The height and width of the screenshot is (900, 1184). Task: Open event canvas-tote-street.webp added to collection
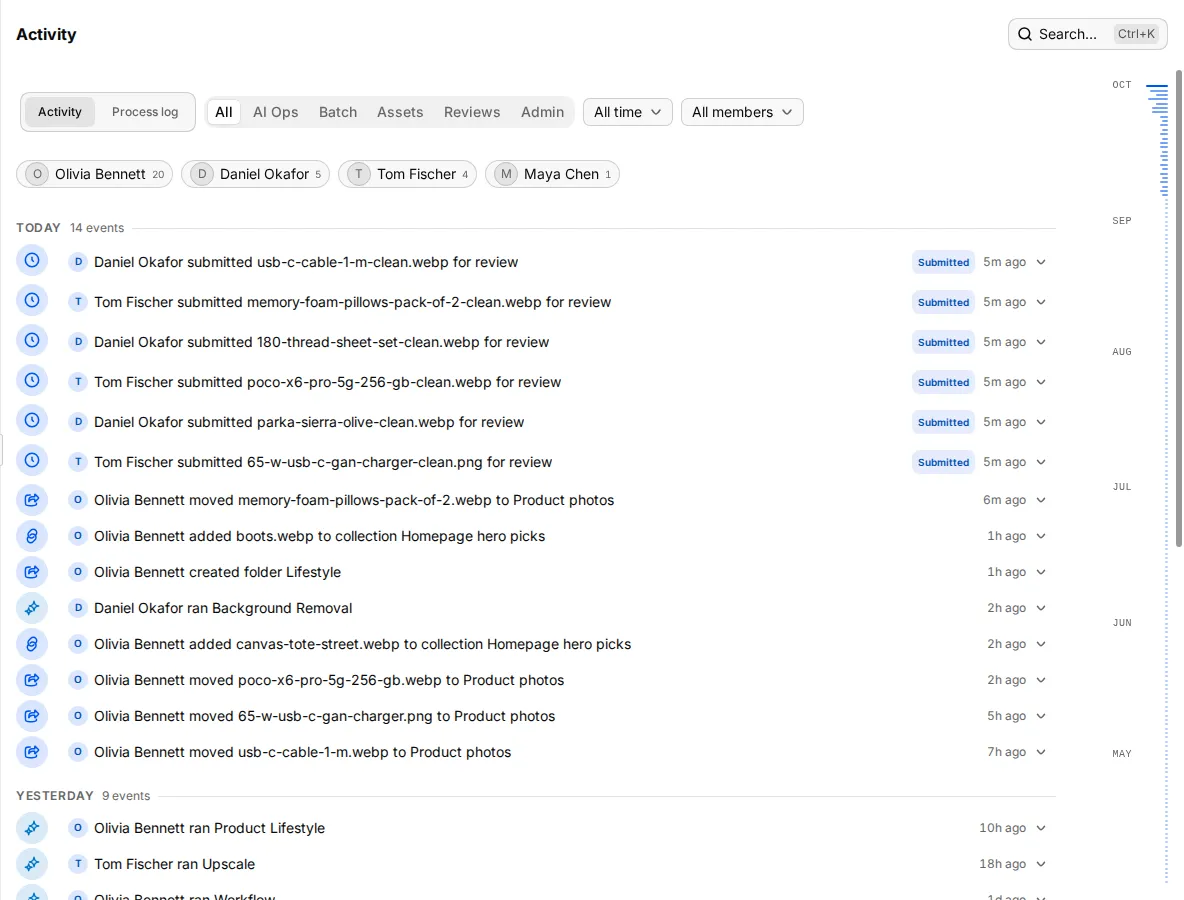(362, 644)
